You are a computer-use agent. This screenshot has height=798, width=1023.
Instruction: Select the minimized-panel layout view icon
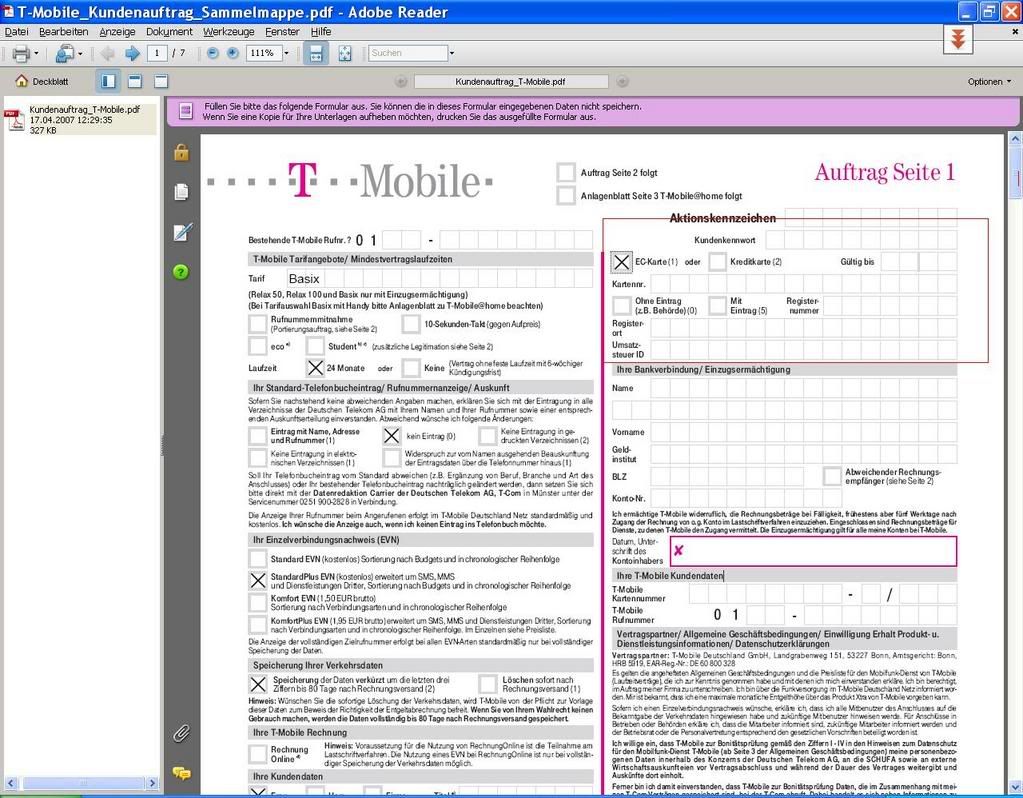[x=160, y=81]
